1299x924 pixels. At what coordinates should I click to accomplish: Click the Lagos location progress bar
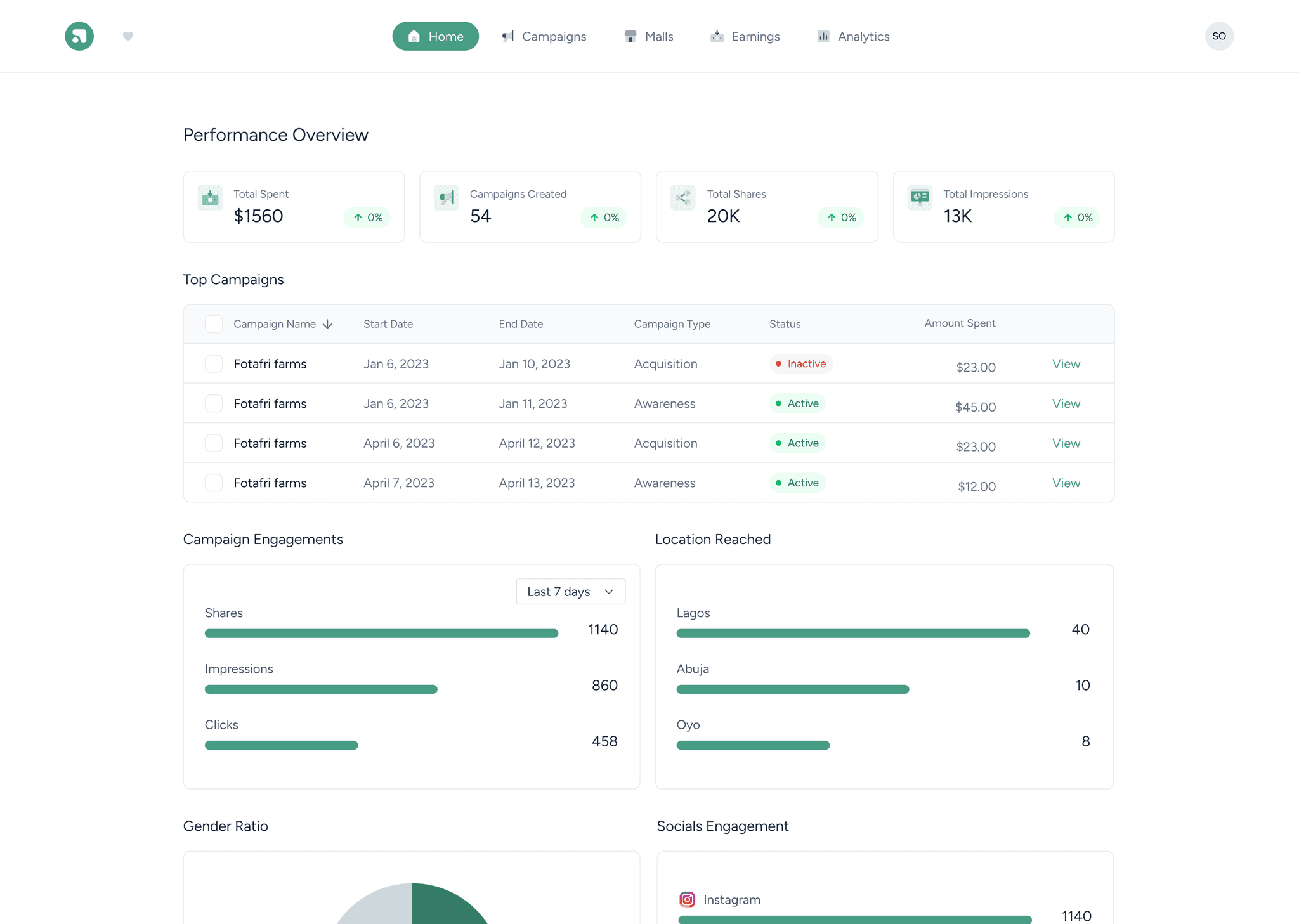pyautogui.click(x=853, y=634)
